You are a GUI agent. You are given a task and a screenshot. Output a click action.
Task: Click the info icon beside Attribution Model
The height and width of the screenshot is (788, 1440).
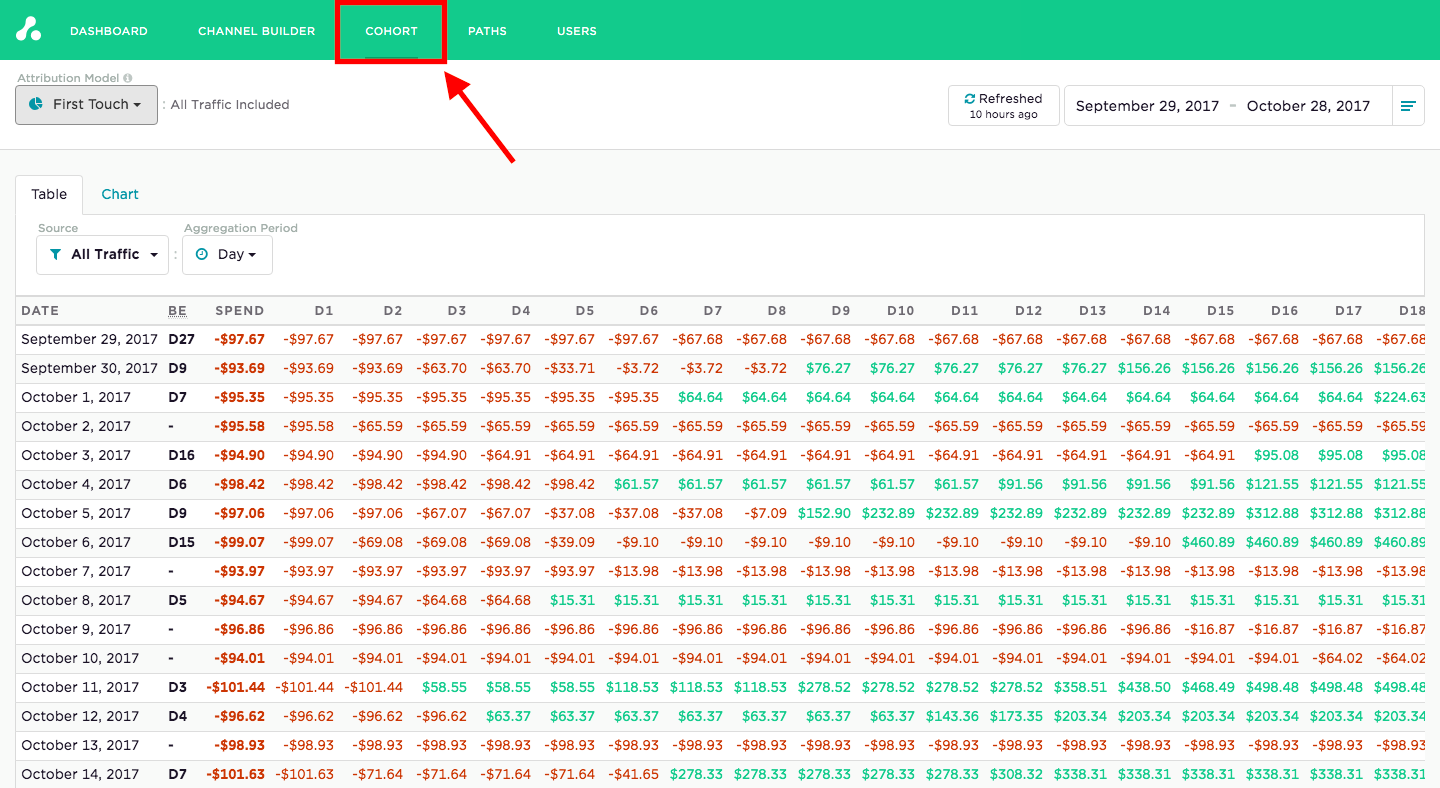pos(128,78)
